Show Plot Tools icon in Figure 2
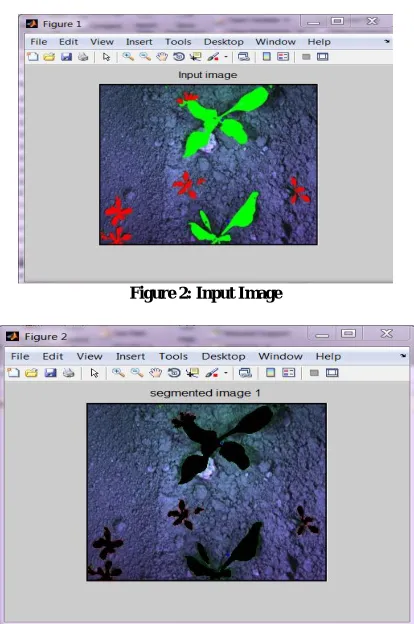 click(x=332, y=373)
